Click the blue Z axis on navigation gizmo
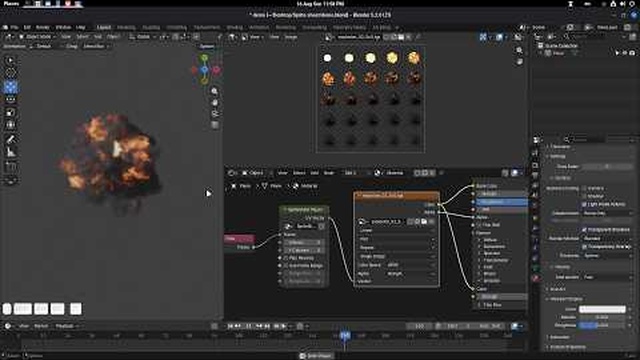The height and width of the screenshot is (360, 640). (204, 70)
